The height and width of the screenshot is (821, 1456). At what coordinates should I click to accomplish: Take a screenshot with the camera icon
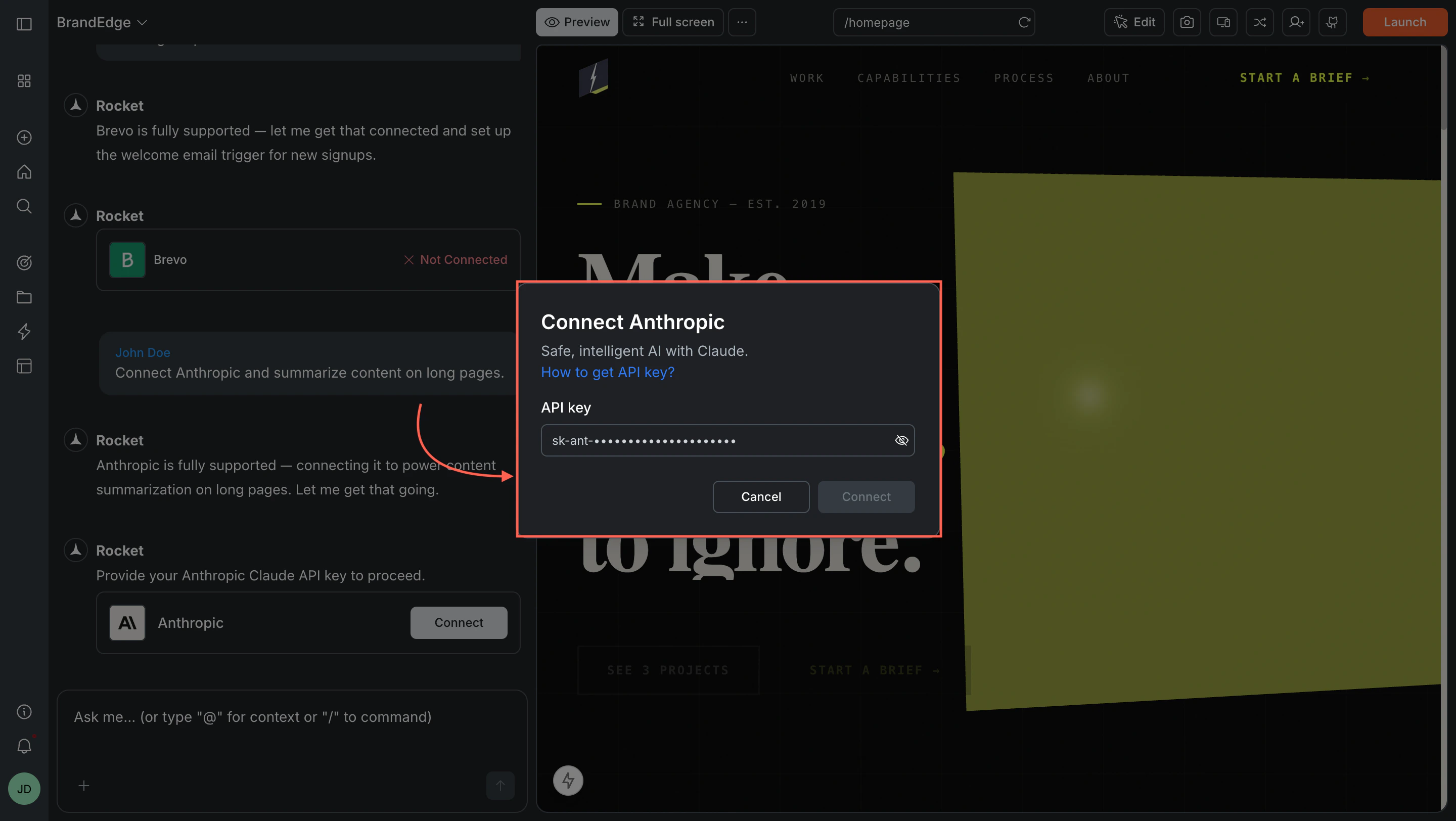click(1187, 22)
